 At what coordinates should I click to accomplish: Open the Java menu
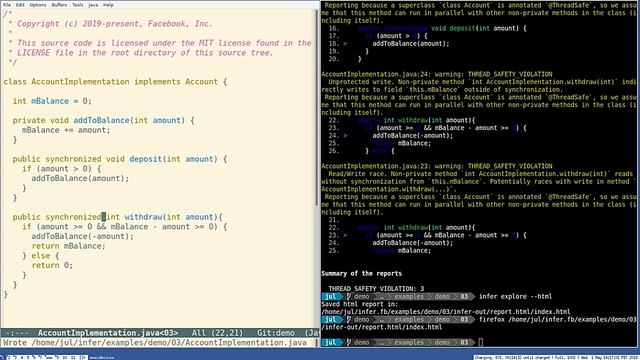click(x=93, y=5)
